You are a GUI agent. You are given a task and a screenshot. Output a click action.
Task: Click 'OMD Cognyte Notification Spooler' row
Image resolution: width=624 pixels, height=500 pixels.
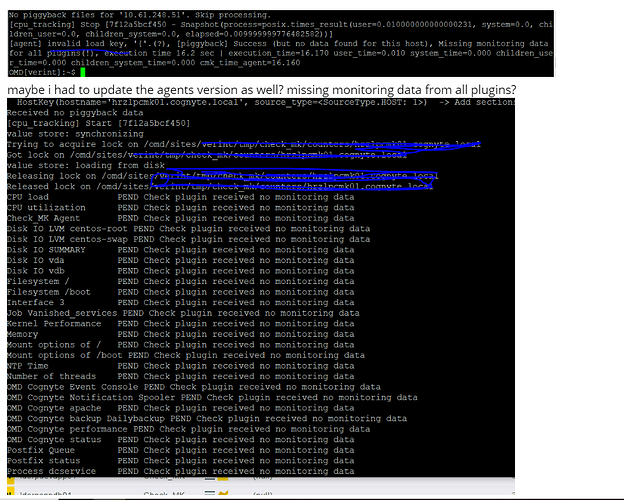click(x=213, y=397)
